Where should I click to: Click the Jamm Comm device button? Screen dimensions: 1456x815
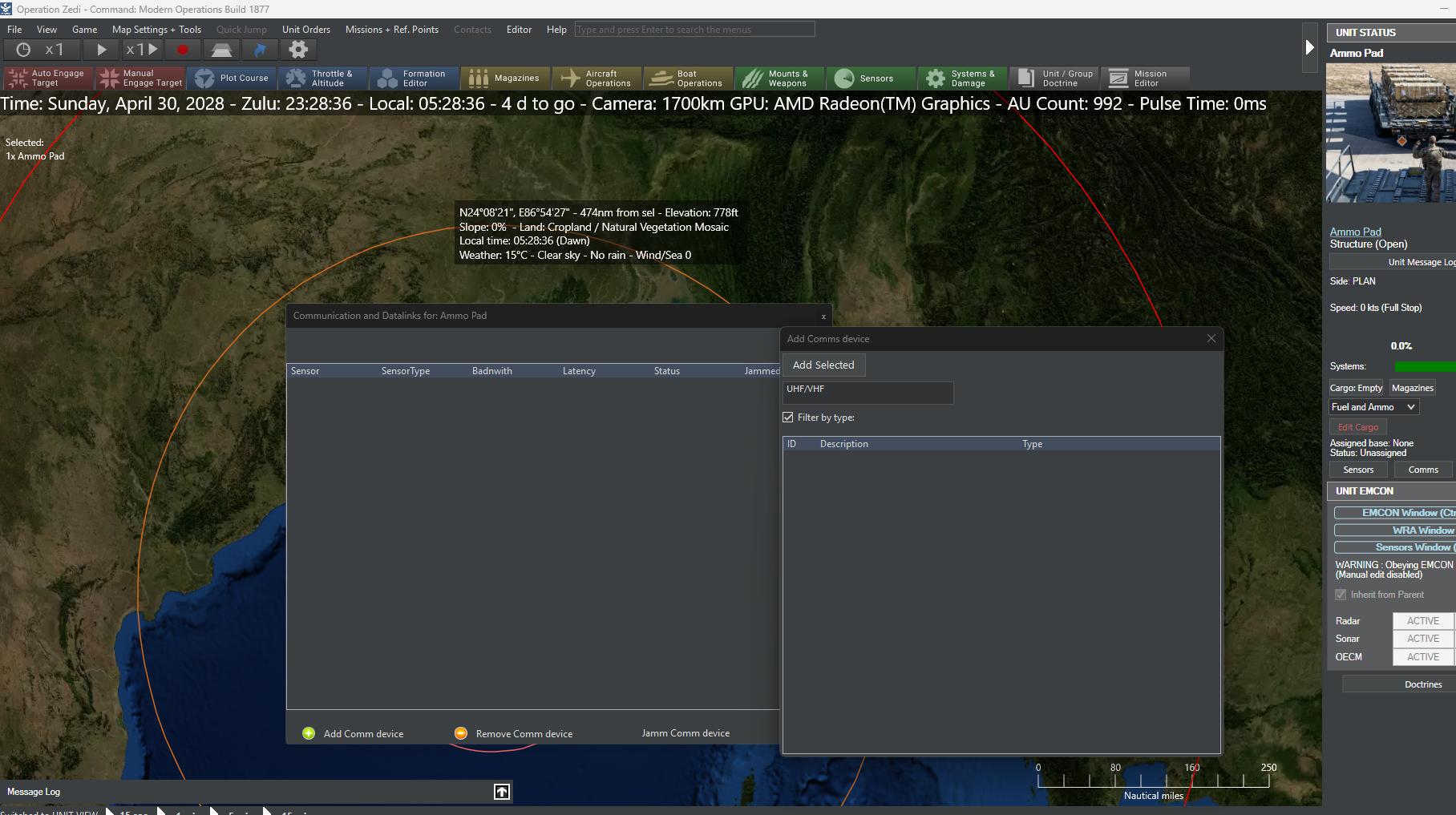point(686,733)
